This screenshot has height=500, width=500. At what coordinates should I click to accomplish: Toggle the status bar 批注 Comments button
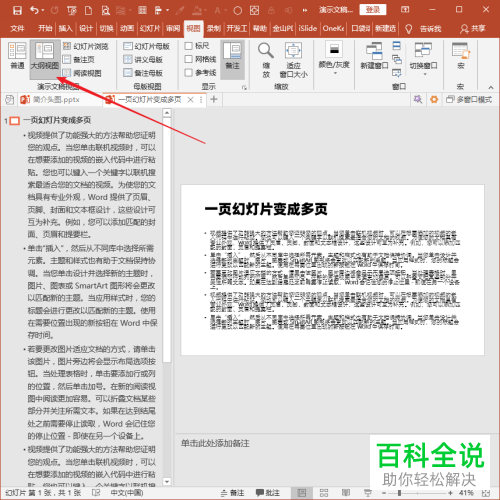tap(268, 493)
